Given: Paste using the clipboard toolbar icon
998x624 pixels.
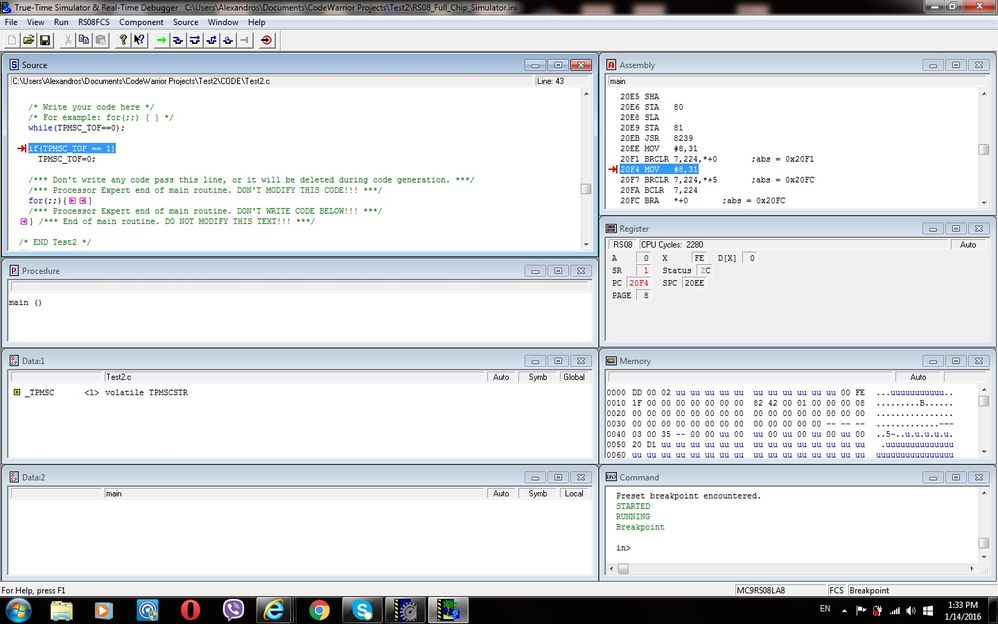Looking at the screenshot, I should 101,40.
